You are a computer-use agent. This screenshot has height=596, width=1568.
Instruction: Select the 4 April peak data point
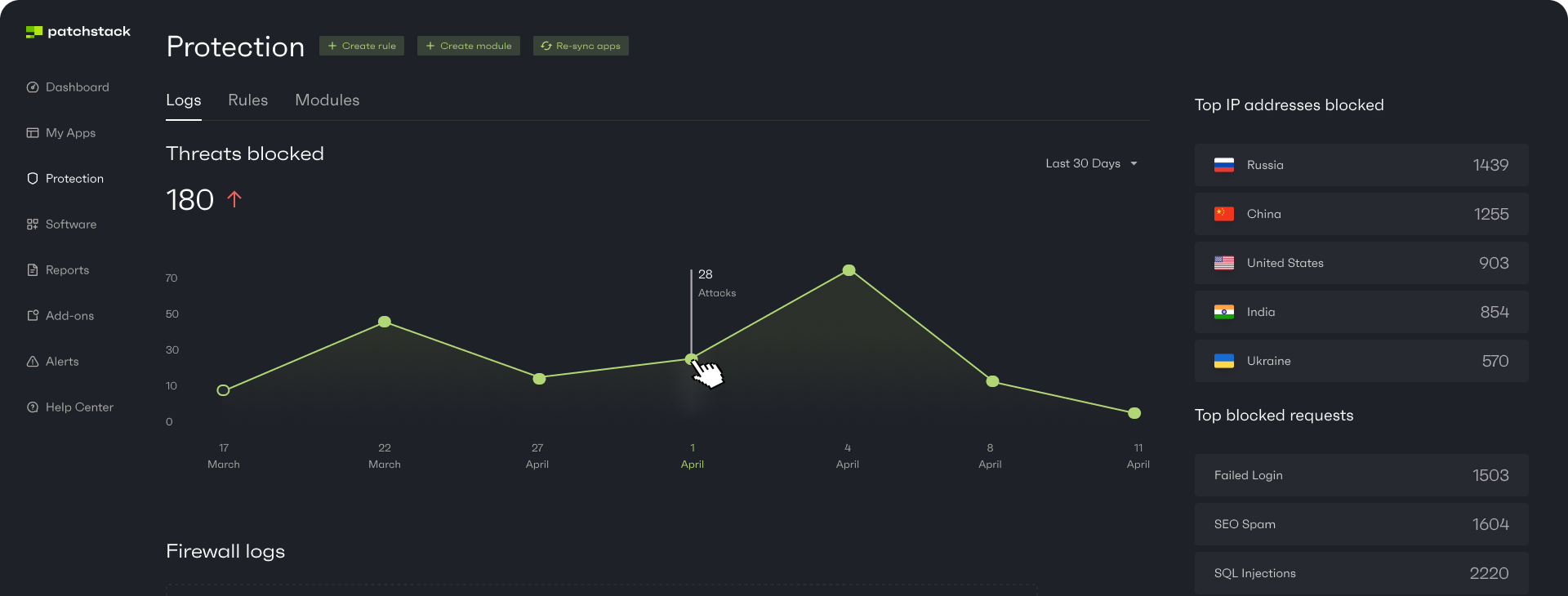coord(849,270)
